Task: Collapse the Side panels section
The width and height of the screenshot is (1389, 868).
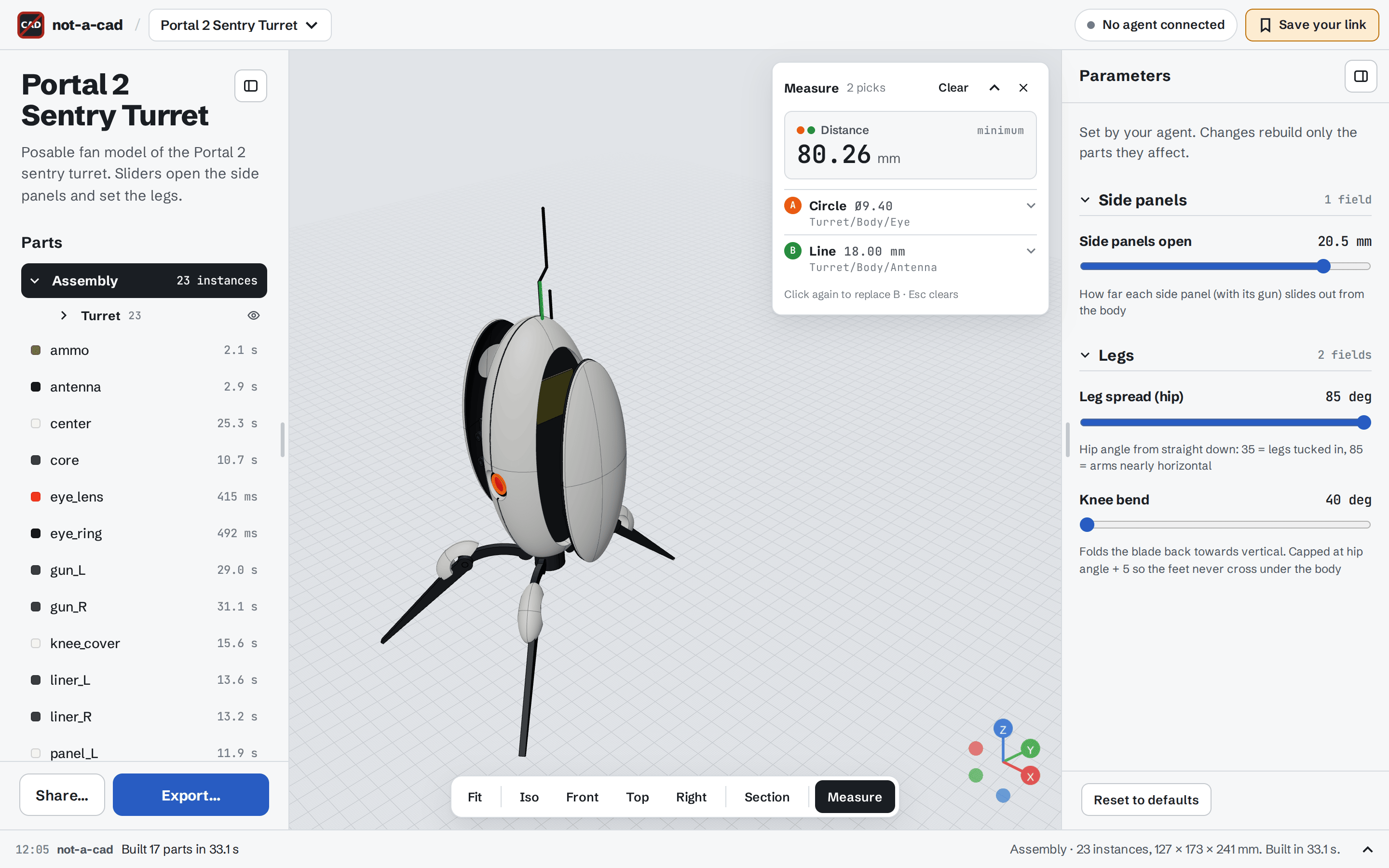Action: tap(1085, 200)
